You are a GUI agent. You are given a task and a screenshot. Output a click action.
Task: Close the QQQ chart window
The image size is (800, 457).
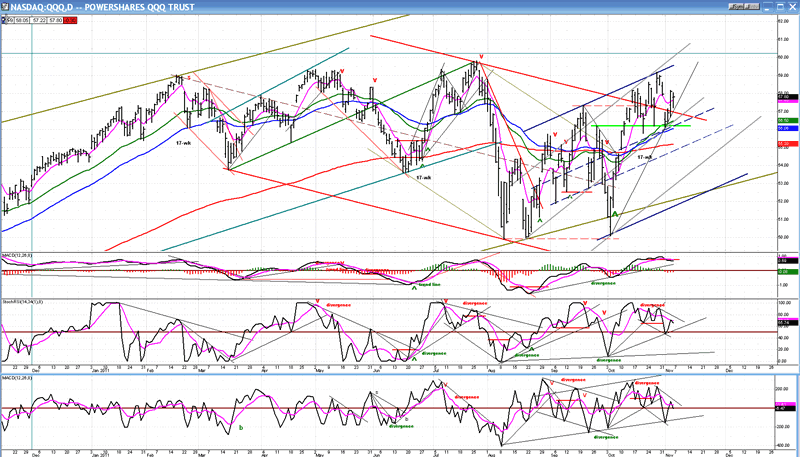pyautogui.click(x=792, y=7)
